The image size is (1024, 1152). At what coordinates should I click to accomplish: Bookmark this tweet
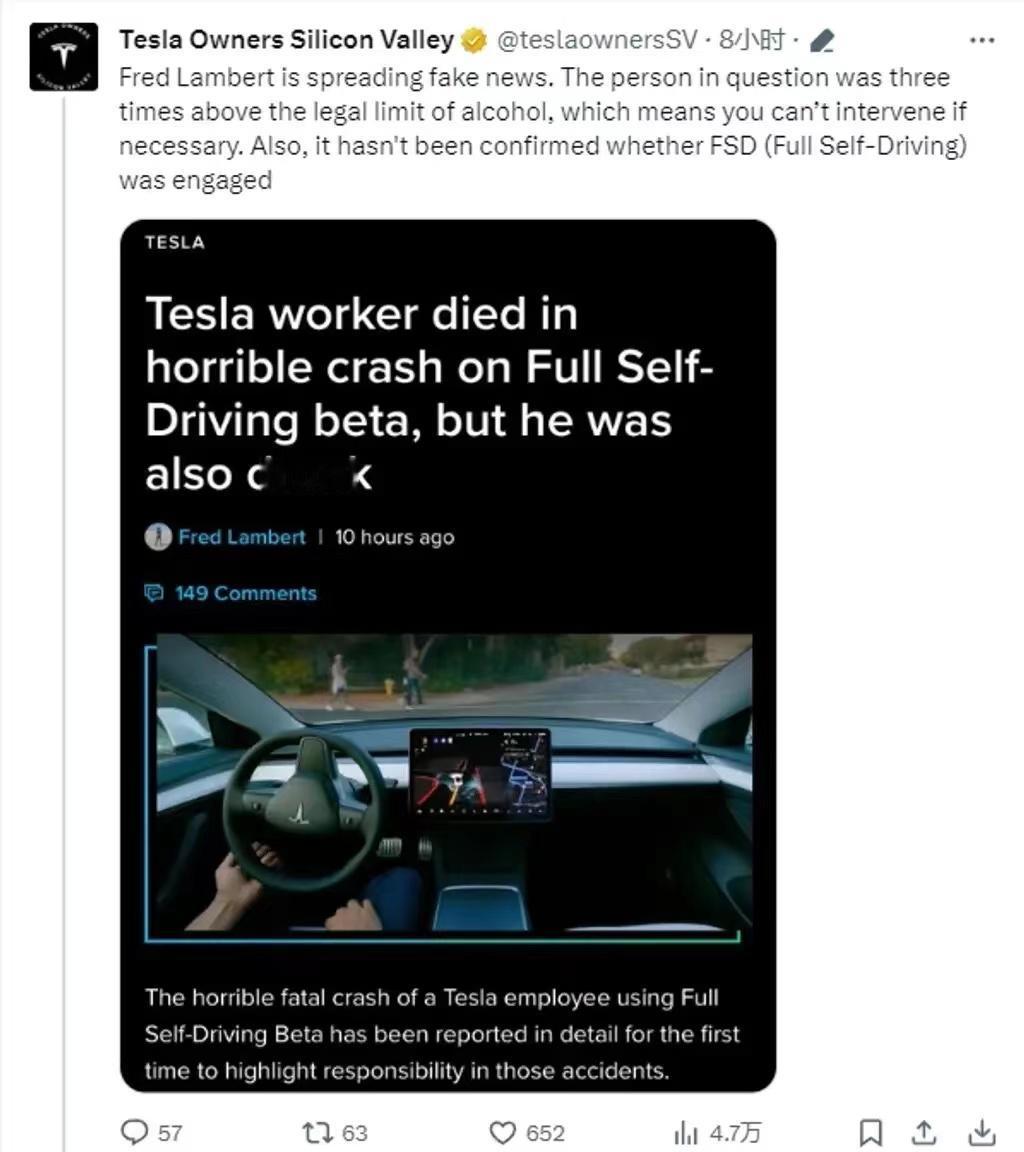point(870,1132)
